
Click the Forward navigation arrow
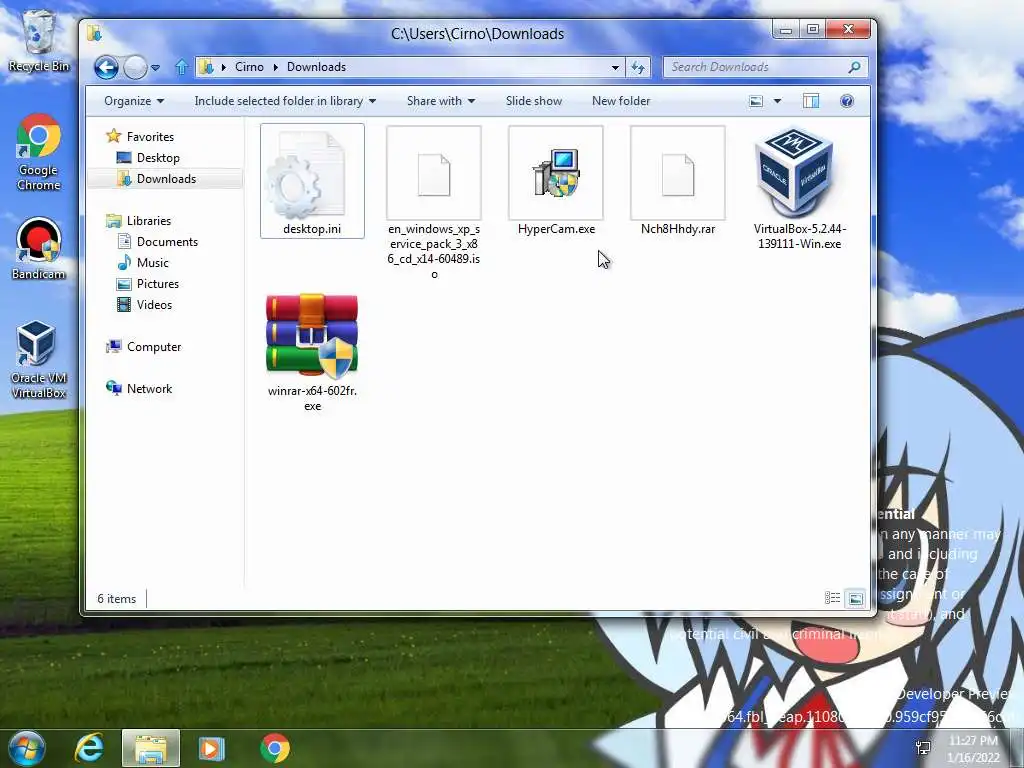click(135, 67)
